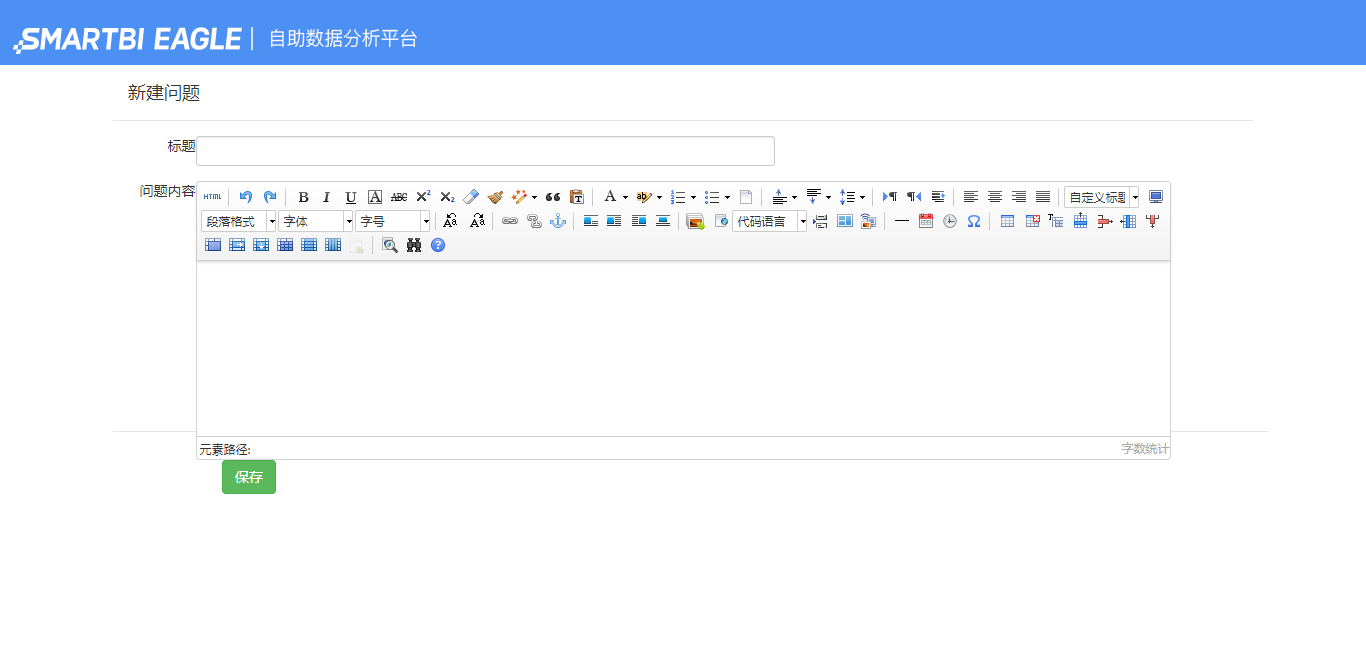Viewport: 1366px width, 657px height.
Task: Merge cells icon in third row
Action: point(213,245)
